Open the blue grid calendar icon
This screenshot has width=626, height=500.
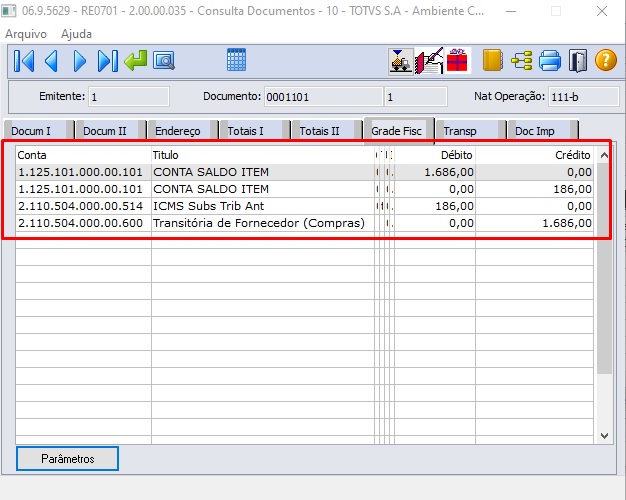coord(236,60)
